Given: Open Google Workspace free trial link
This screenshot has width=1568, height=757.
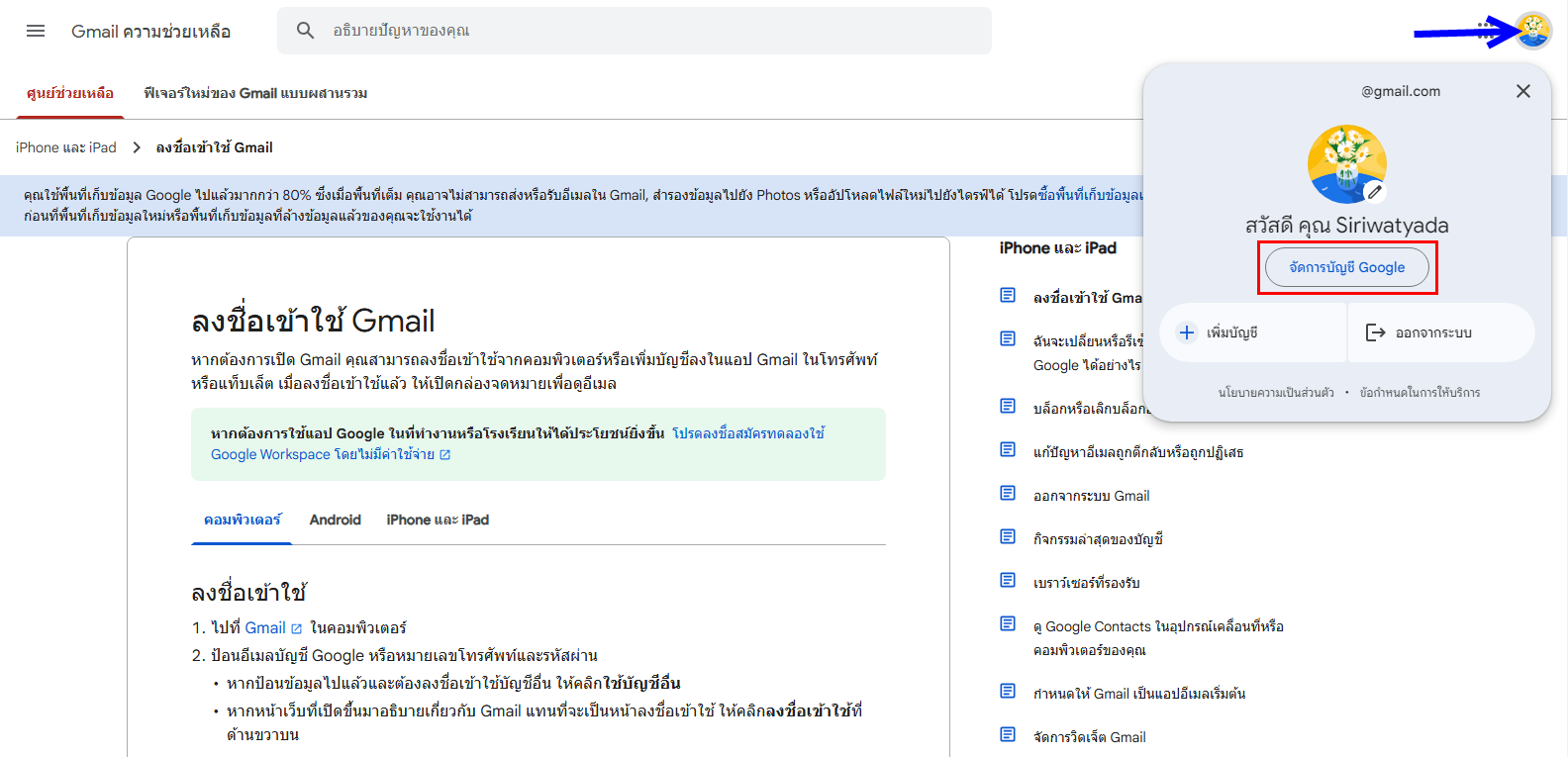Looking at the screenshot, I should coord(518,444).
